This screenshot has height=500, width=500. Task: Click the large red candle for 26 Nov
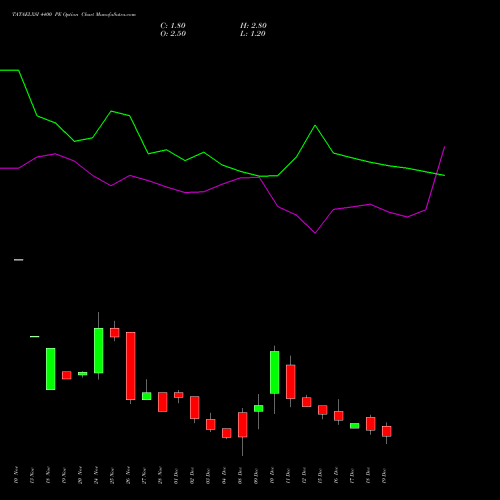[131, 366]
